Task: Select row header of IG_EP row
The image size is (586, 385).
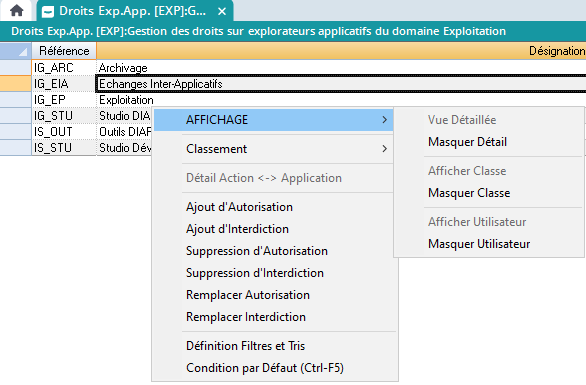Action: (16, 100)
